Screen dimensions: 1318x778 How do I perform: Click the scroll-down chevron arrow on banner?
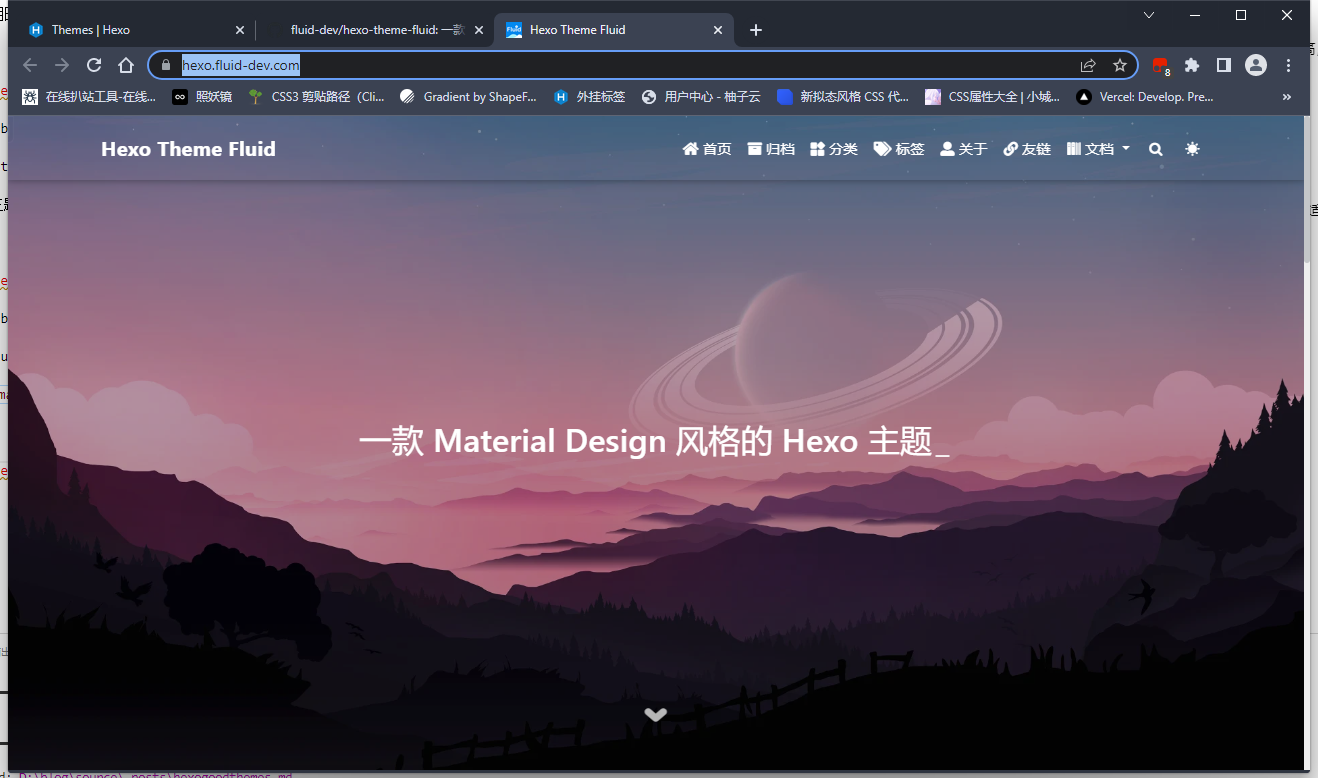pos(656,714)
